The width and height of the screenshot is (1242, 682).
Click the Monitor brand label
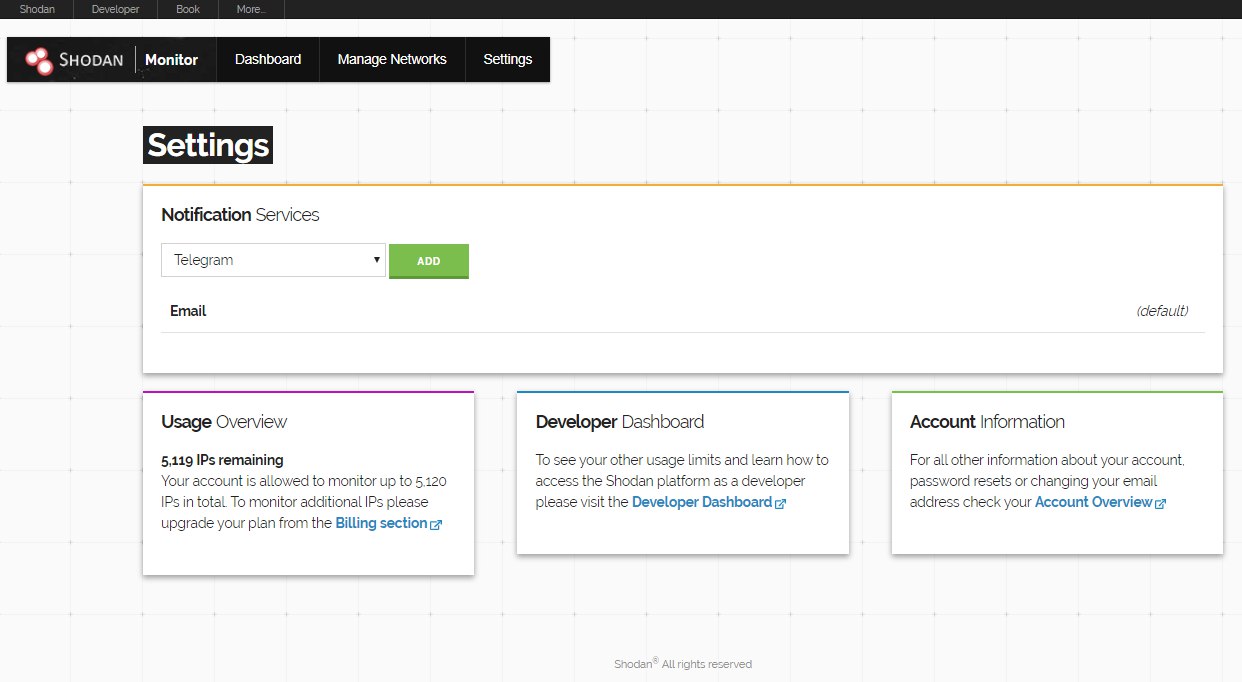tap(171, 60)
